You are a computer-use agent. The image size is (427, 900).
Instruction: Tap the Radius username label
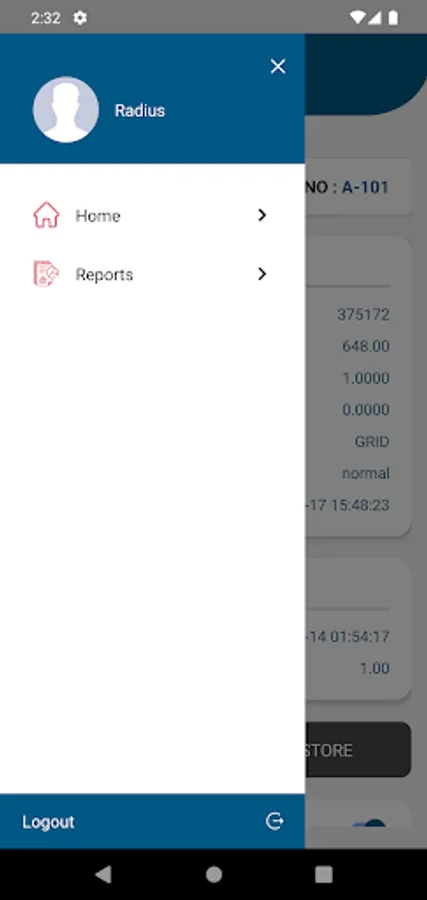click(x=140, y=110)
